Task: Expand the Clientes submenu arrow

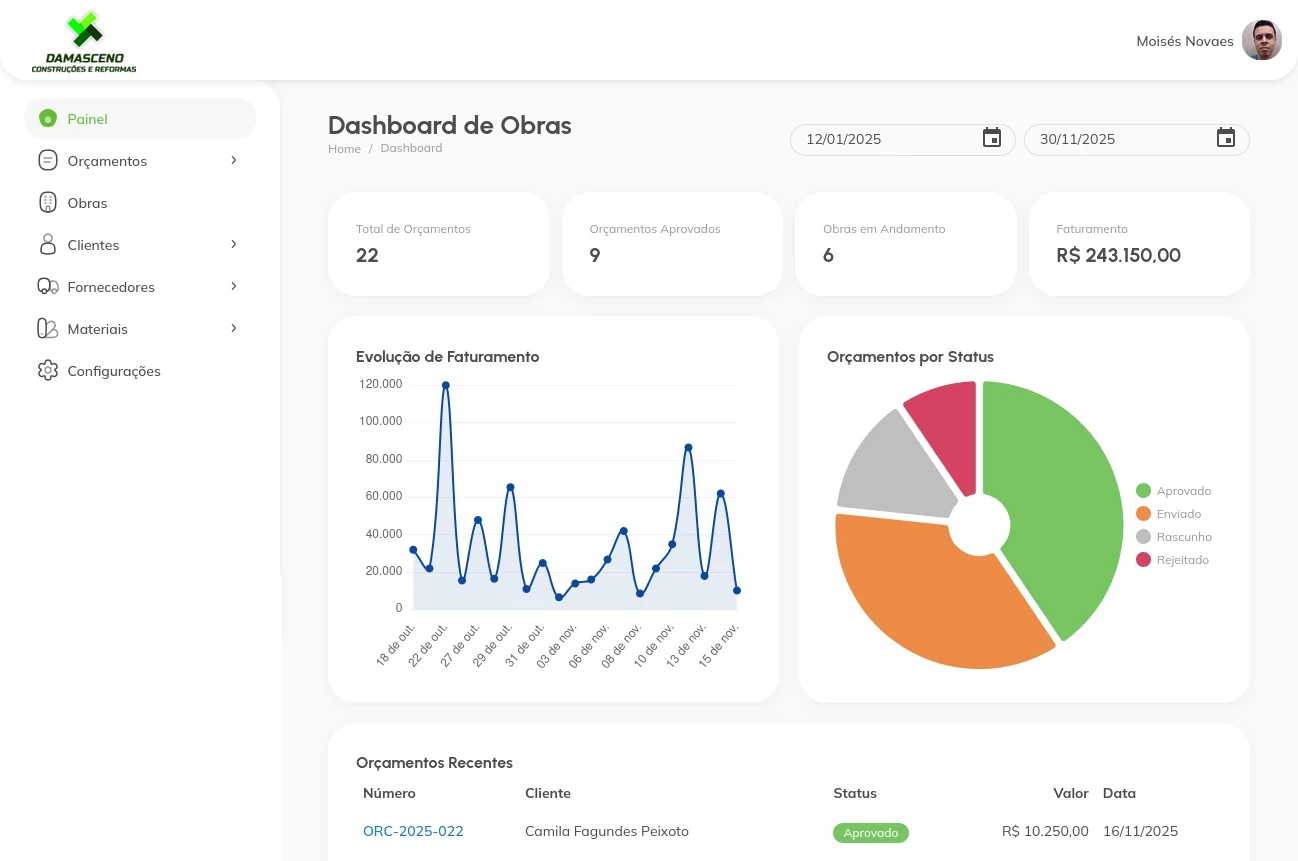Action: click(x=234, y=244)
